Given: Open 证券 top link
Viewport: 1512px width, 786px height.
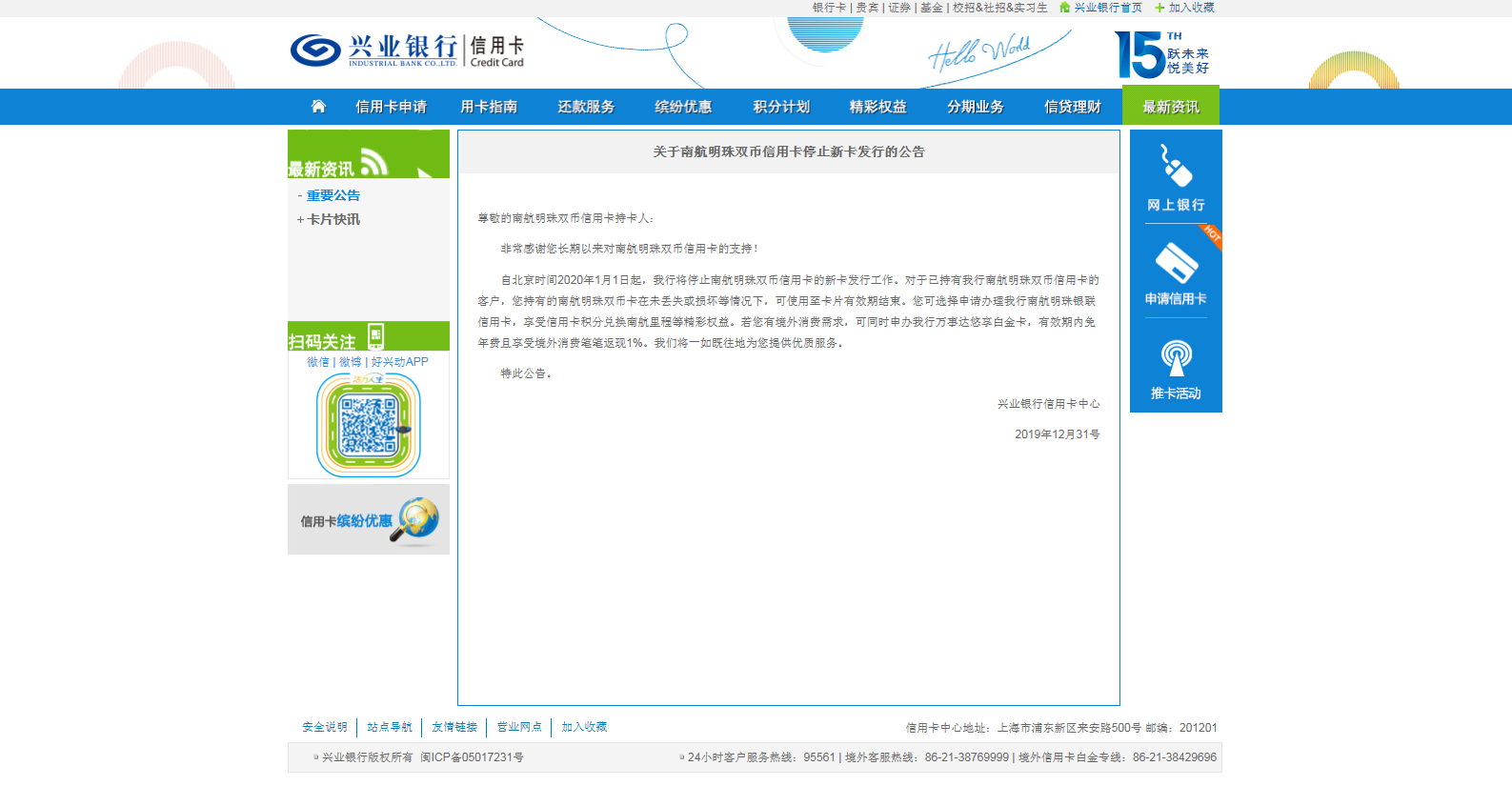Looking at the screenshot, I should (899, 8).
